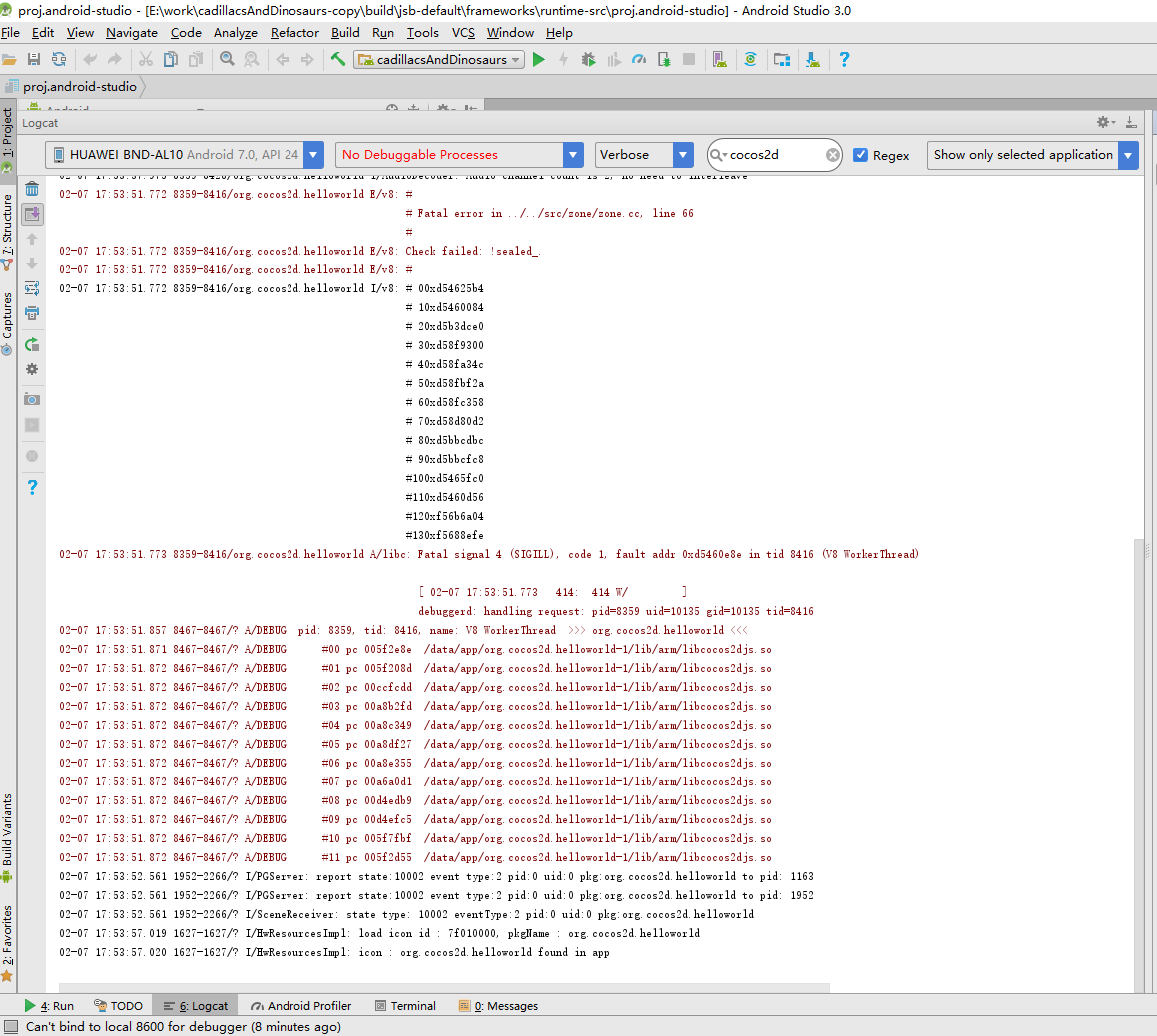Open Find using the magnifier toolbar icon
The height and width of the screenshot is (1036, 1157).
pyautogui.click(x=227, y=60)
